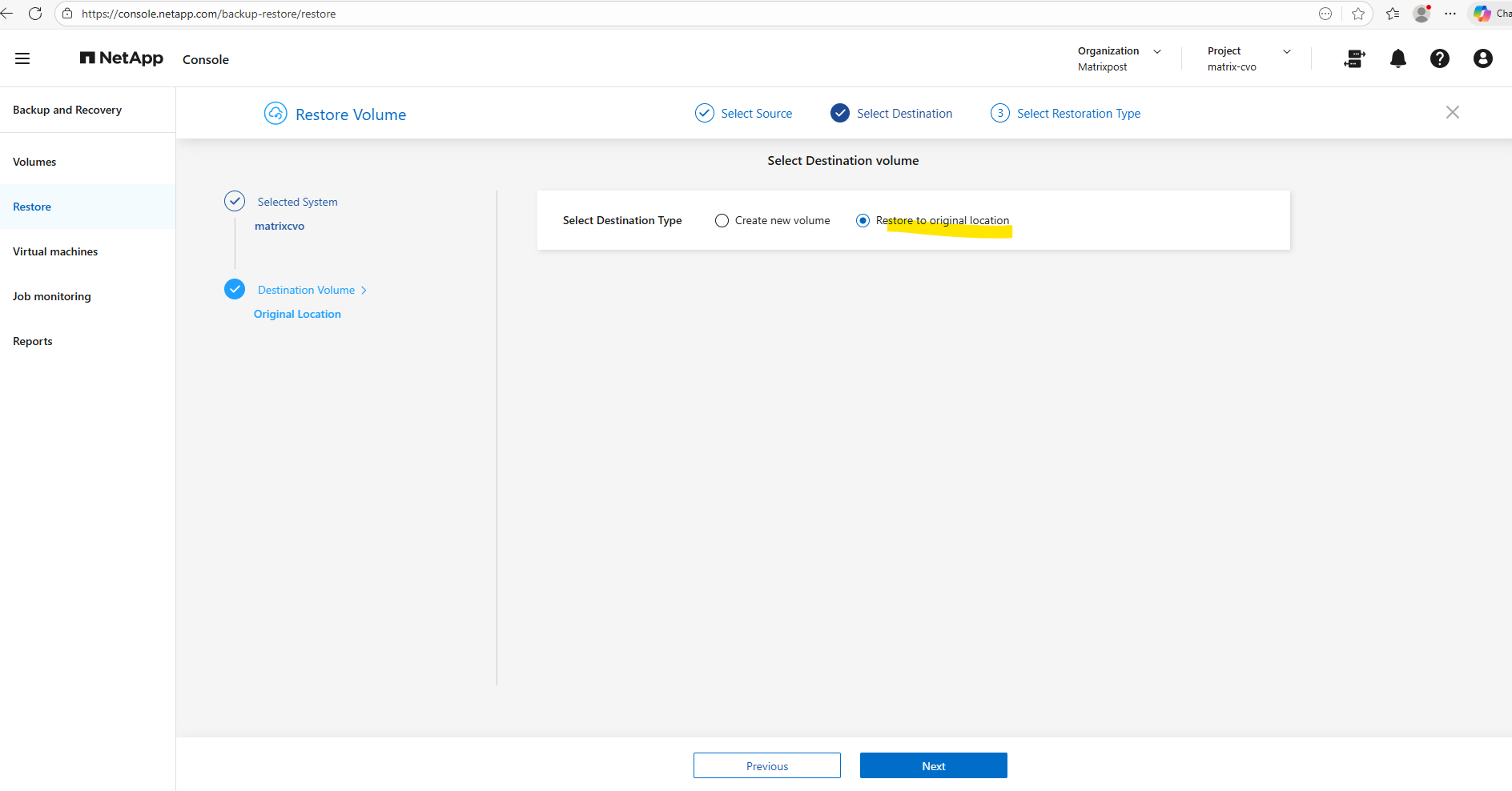1512x791 pixels.
Task: Select Restore to original location option
Action: click(863, 221)
